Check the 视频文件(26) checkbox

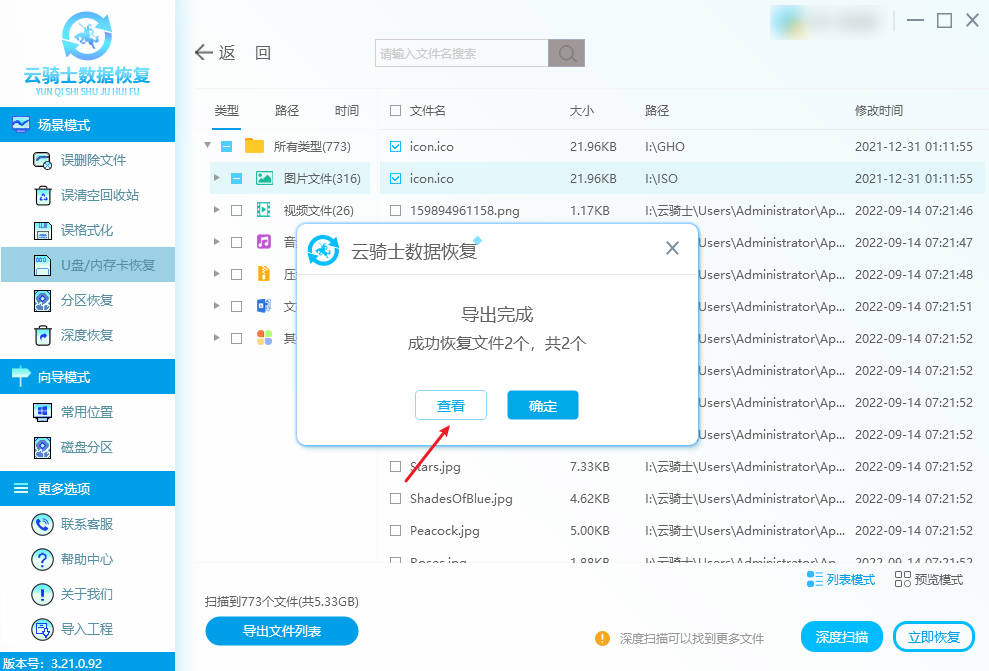(x=237, y=211)
